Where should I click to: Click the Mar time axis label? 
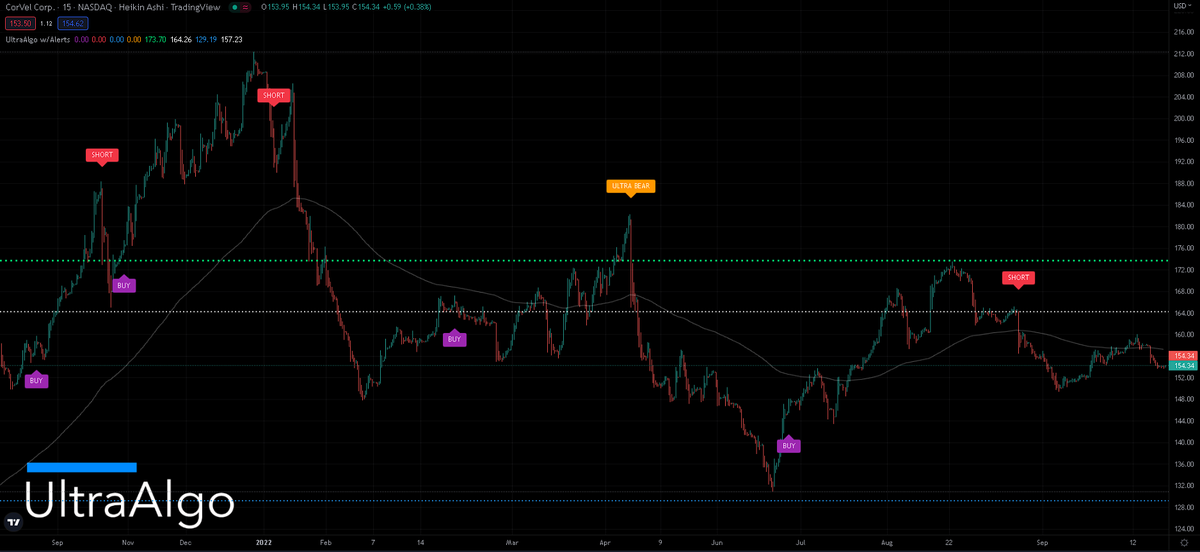(510, 541)
